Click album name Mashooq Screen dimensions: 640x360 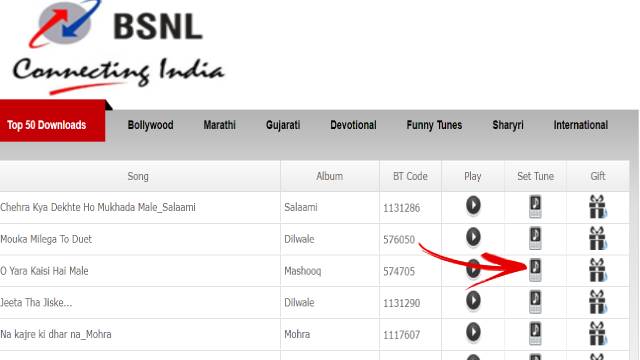(x=302, y=271)
